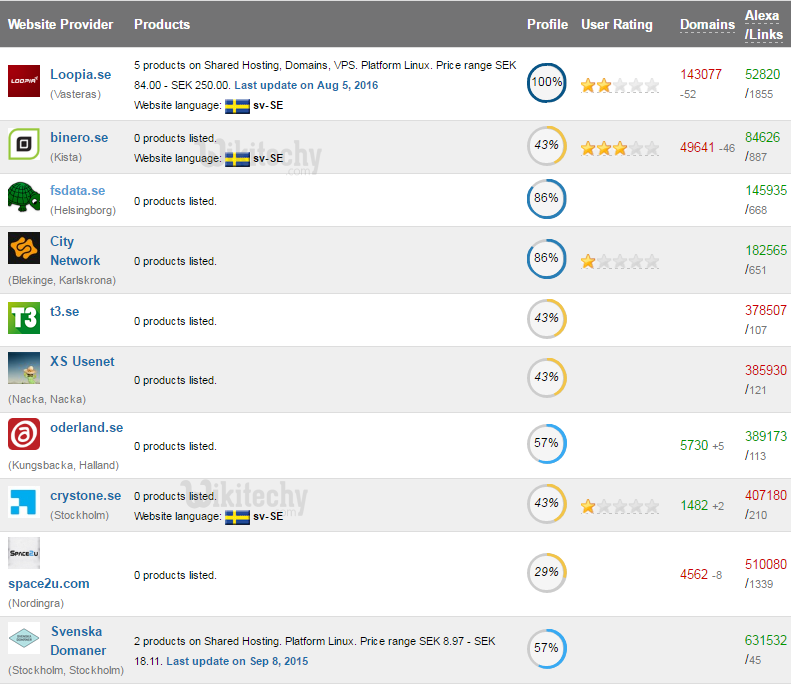Click the fsdata.se turtle logo
The width and height of the screenshot is (791, 684).
[x=24, y=197]
